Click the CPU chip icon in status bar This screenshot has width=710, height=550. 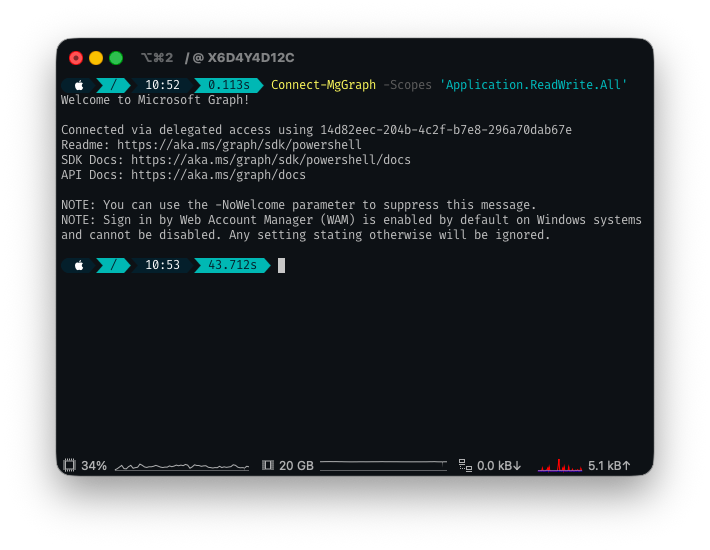coord(69,465)
